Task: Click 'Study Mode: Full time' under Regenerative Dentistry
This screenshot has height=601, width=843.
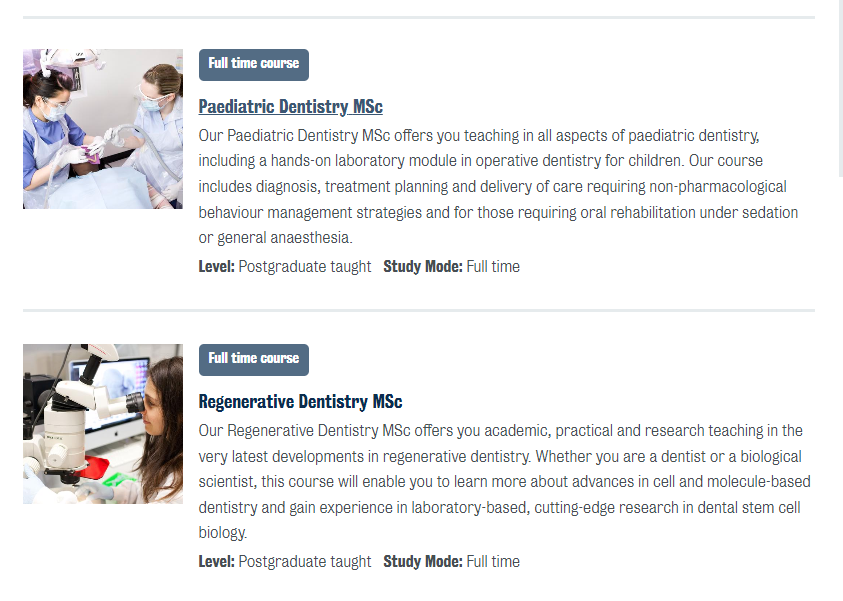Action: pyautogui.click(x=452, y=562)
